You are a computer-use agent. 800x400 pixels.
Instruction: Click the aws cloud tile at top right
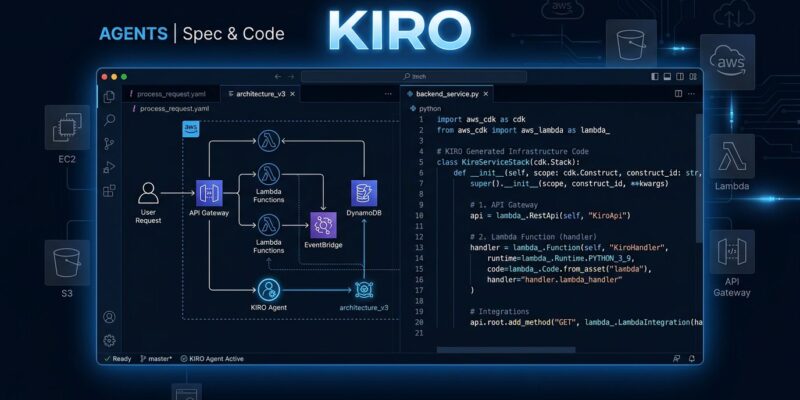[x=728, y=62]
